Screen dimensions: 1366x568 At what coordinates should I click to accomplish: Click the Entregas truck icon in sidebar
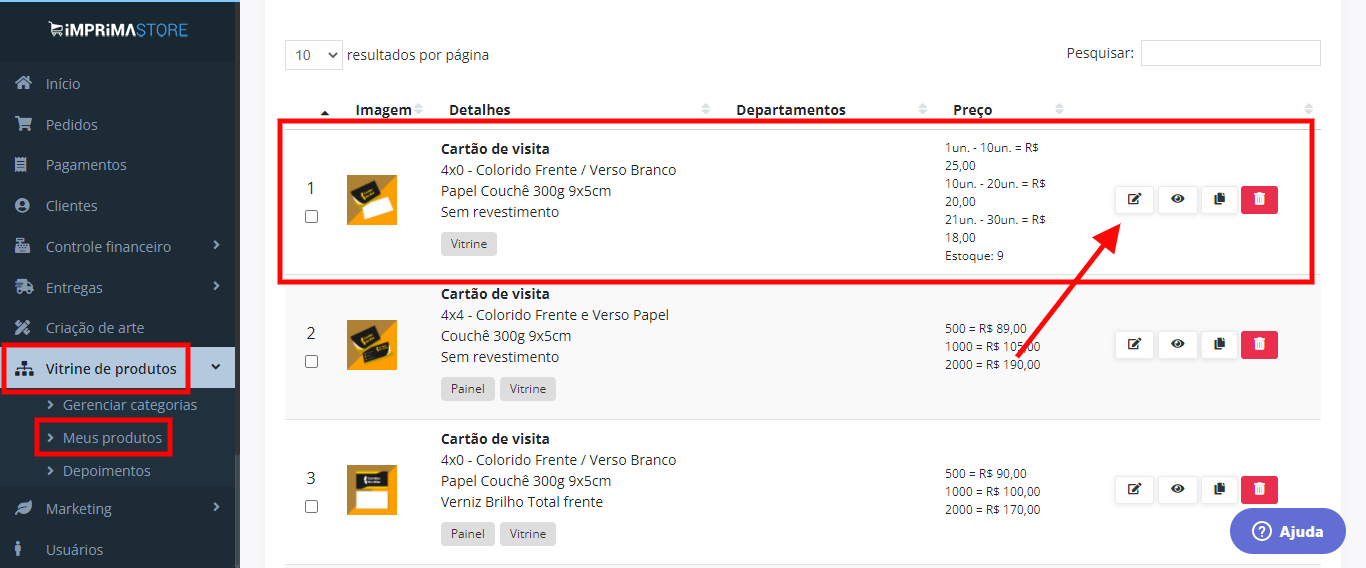point(24,287)
